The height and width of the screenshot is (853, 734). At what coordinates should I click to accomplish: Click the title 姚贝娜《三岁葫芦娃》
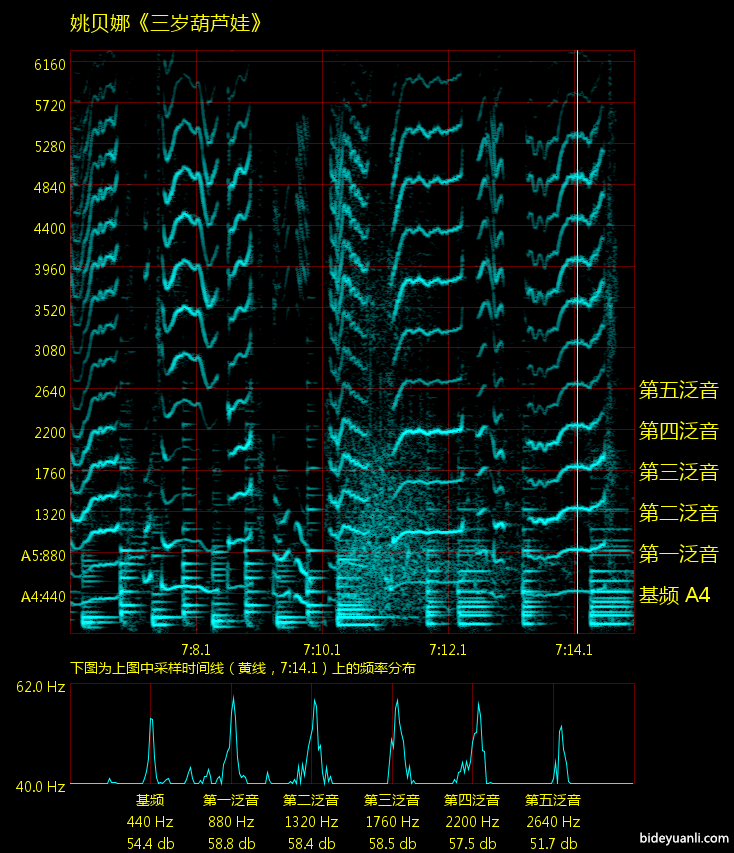tap(167, 23)
